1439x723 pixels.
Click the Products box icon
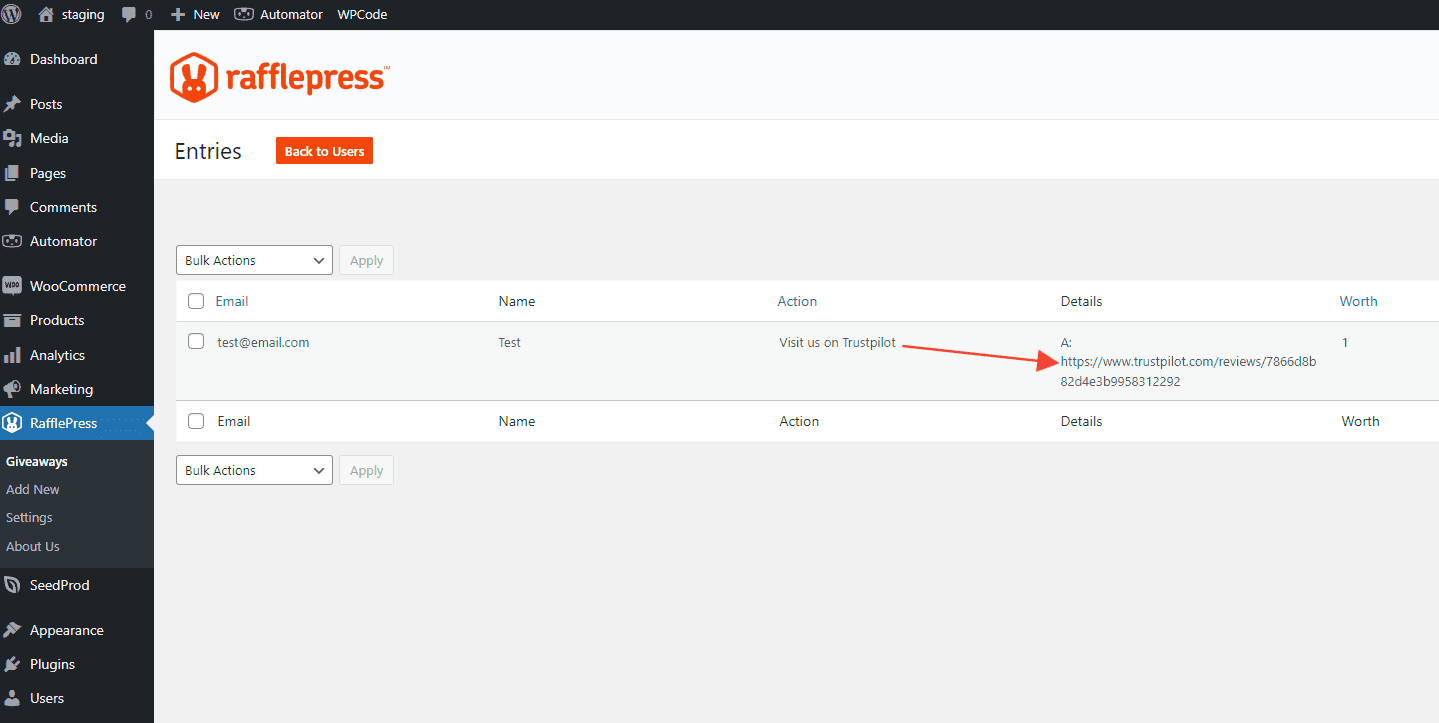[13, 320]
